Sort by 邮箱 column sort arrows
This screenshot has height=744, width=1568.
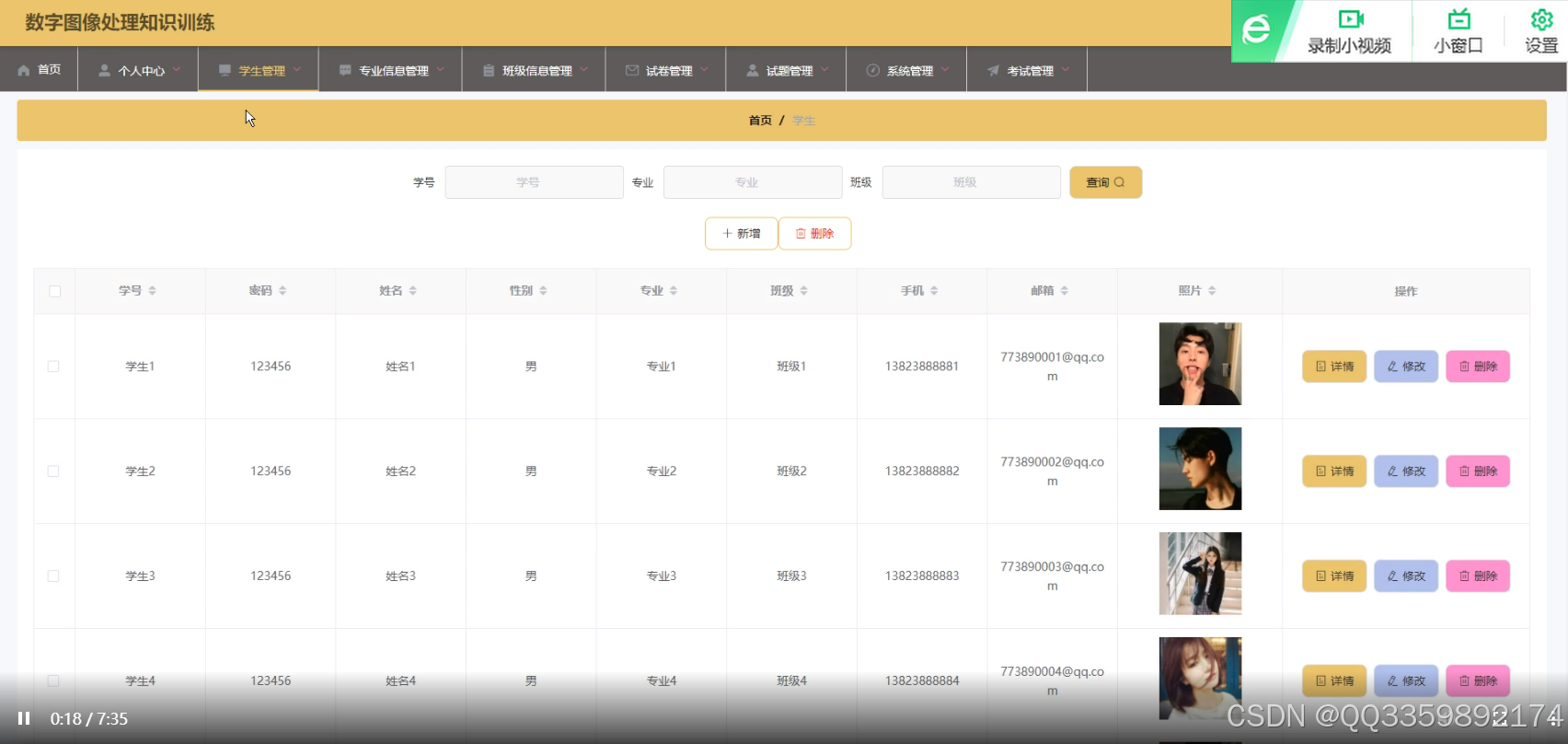tap(1065, 290)
